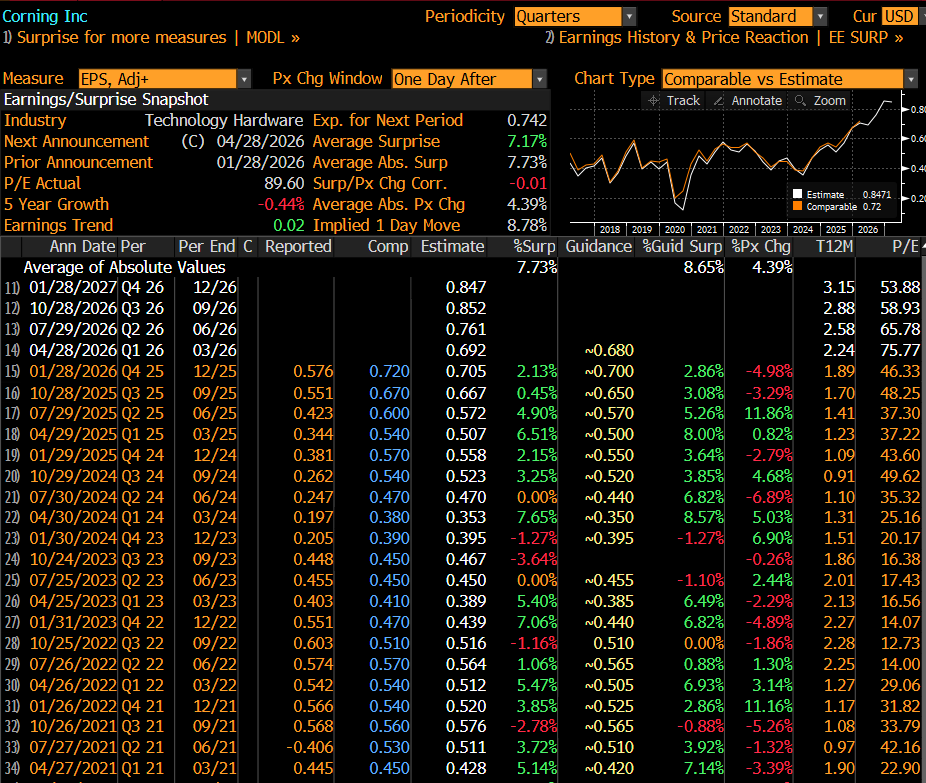
Task: Change Chart Type from Comparable vs Estimate
Action: point(789,79)
